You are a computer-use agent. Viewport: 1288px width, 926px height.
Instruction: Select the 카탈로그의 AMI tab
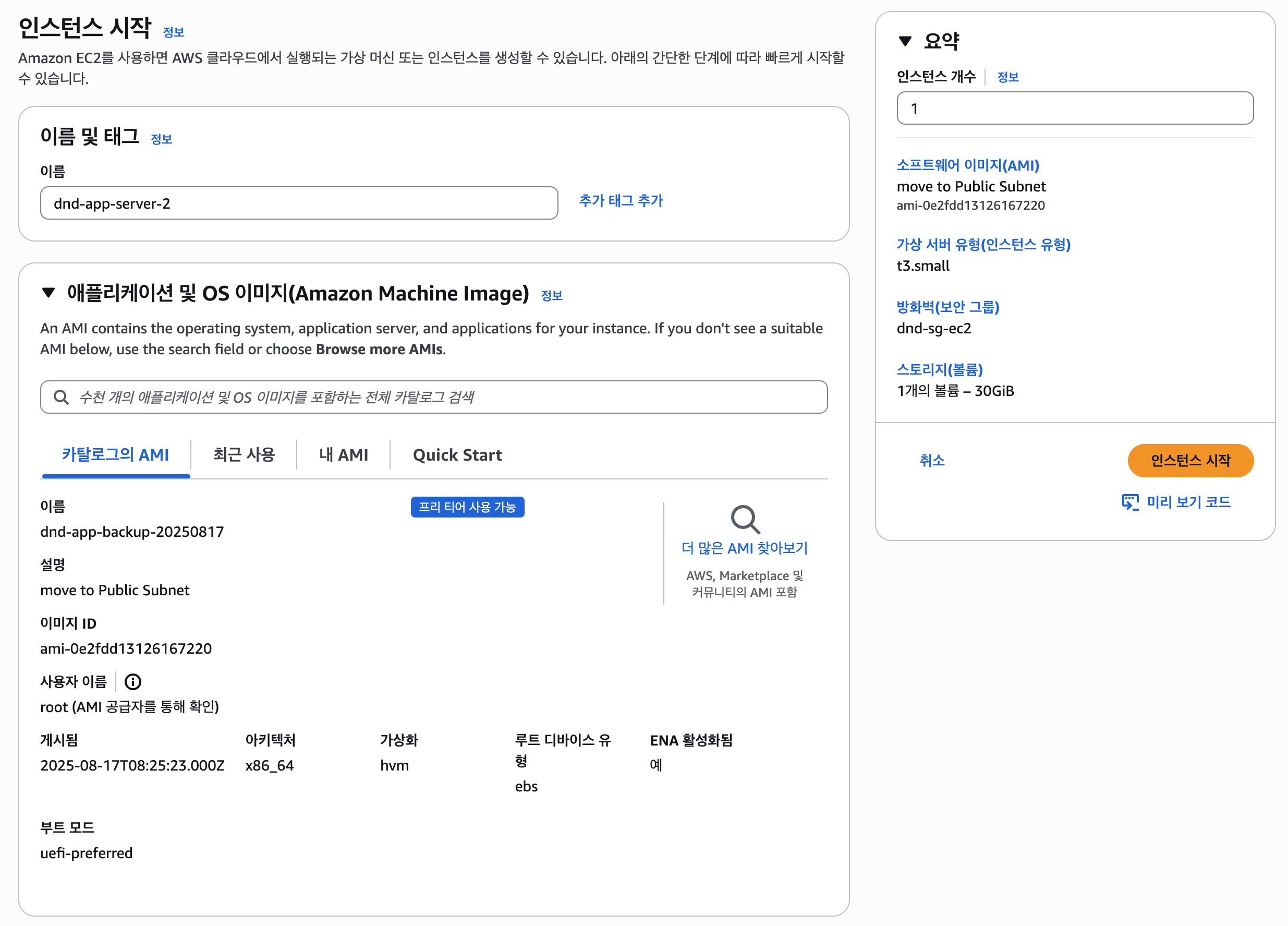pyautogui.click(x=115, y=454)
